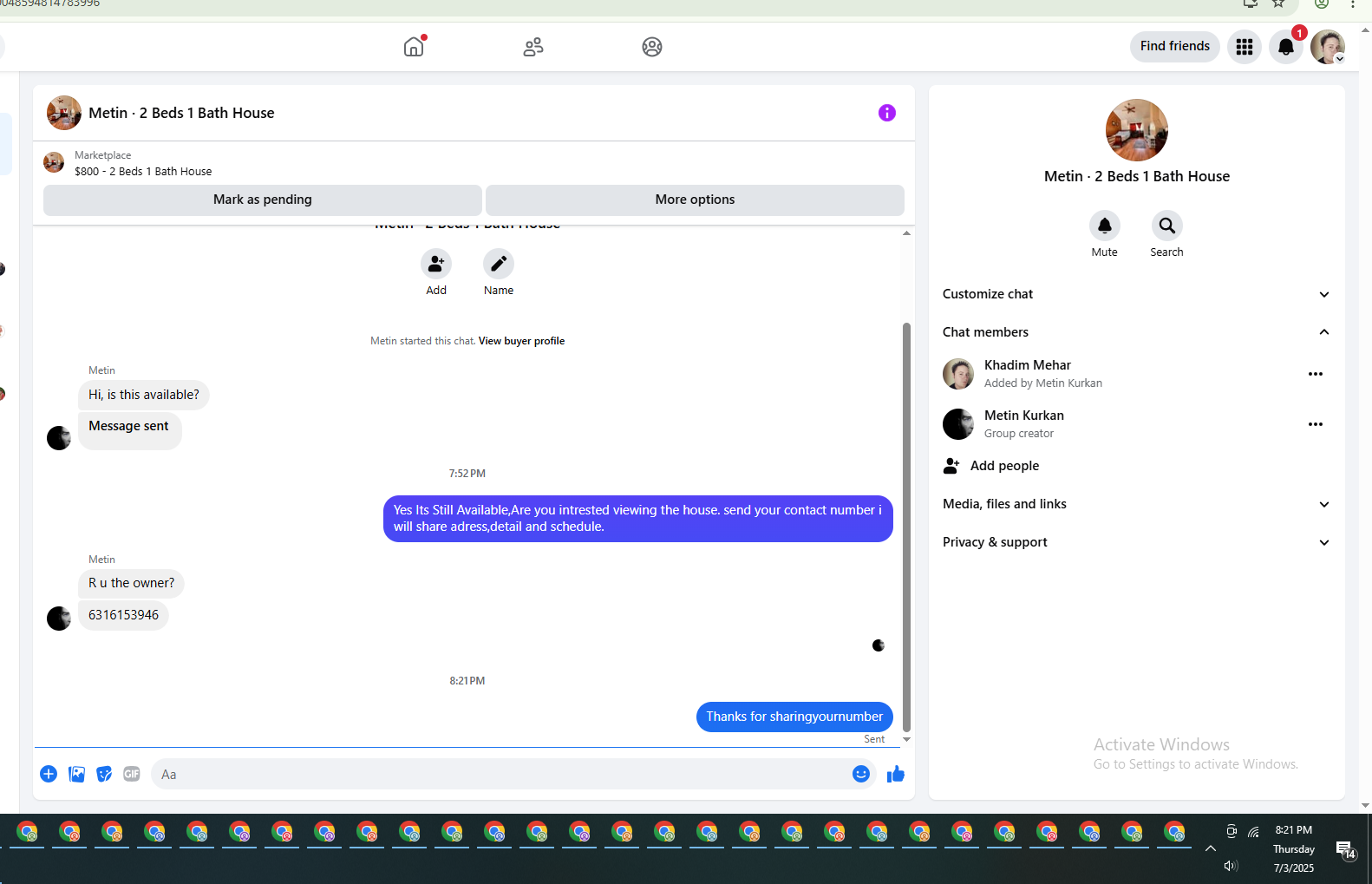Click Mark as pending button
Screen dimensions: 1372x884
[x=263, y=200]
